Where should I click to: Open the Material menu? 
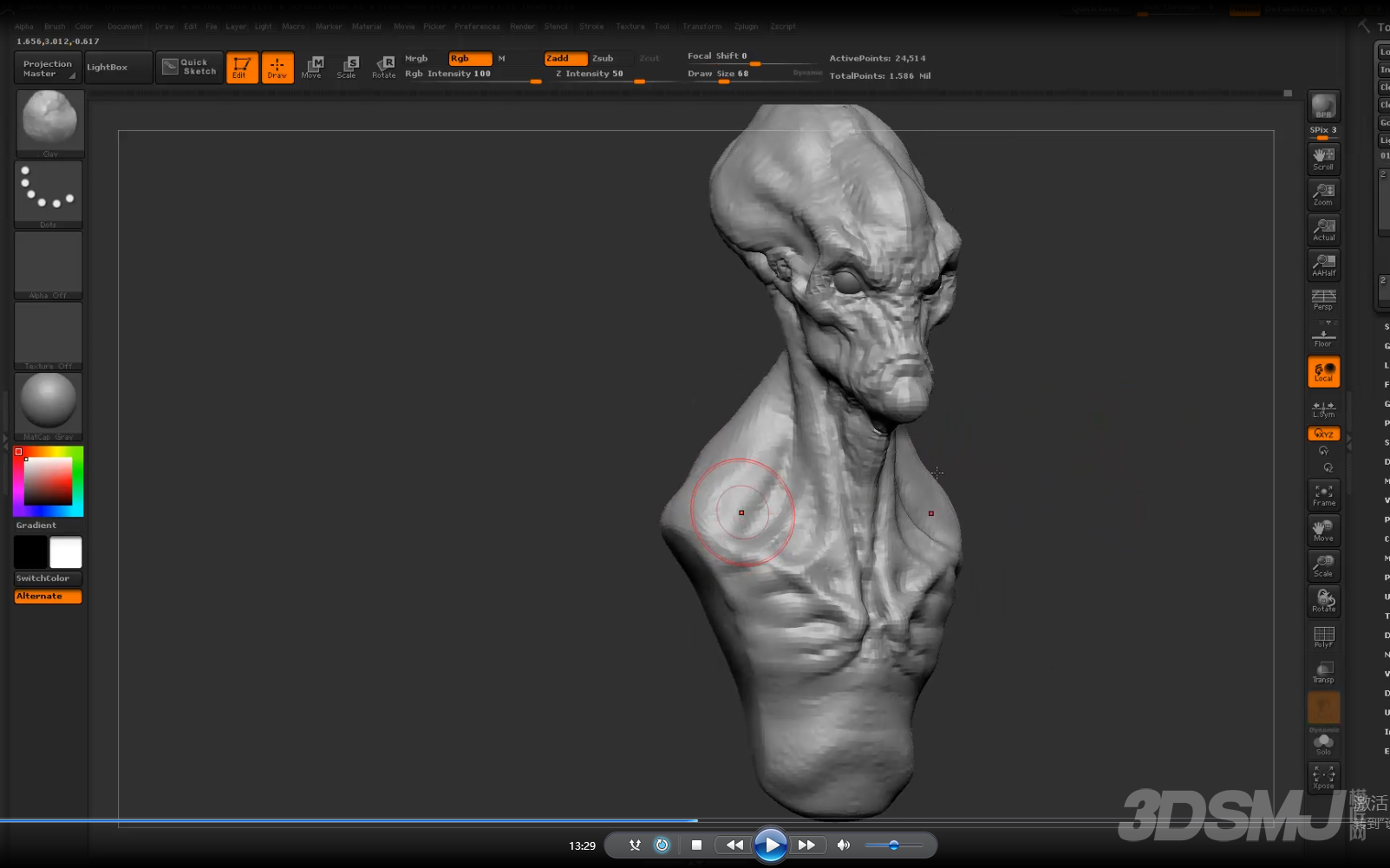tap(367, 26)
